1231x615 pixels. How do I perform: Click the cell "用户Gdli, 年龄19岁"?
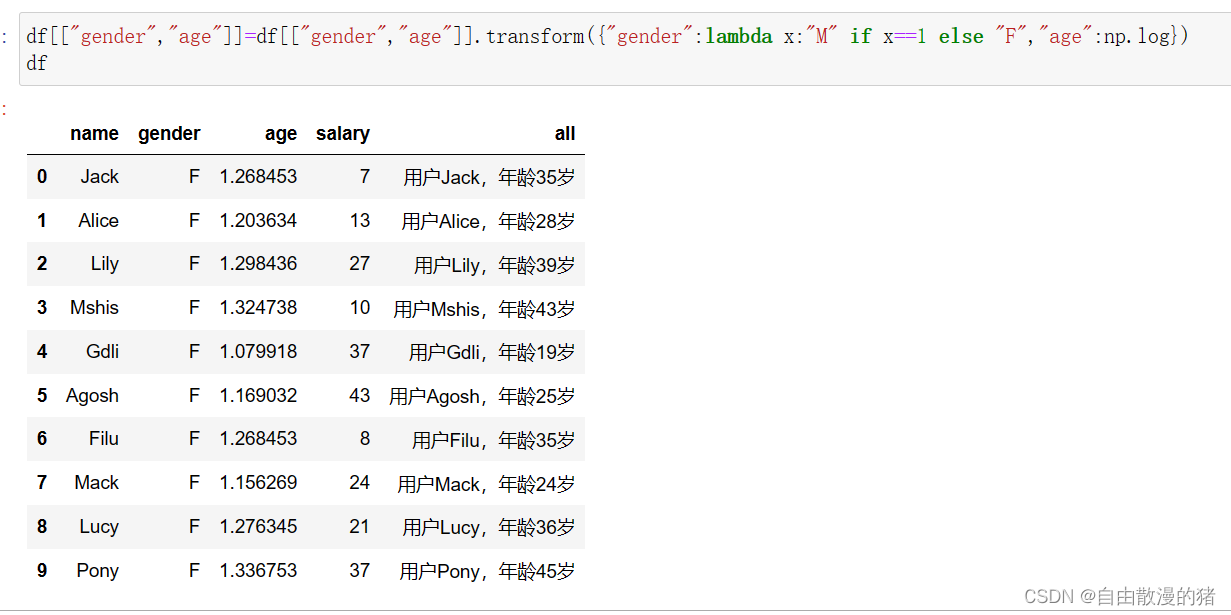click(x=493, y=353)
